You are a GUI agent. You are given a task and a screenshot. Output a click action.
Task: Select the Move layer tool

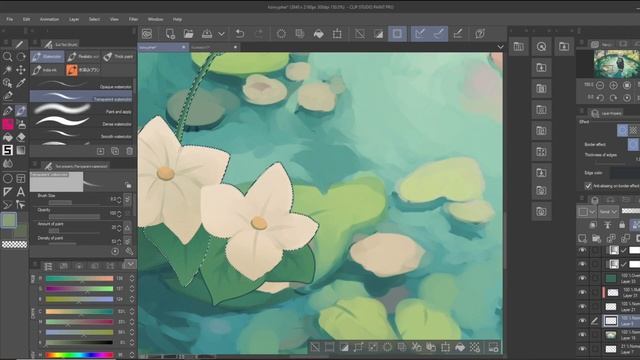[x=21, y=70]
